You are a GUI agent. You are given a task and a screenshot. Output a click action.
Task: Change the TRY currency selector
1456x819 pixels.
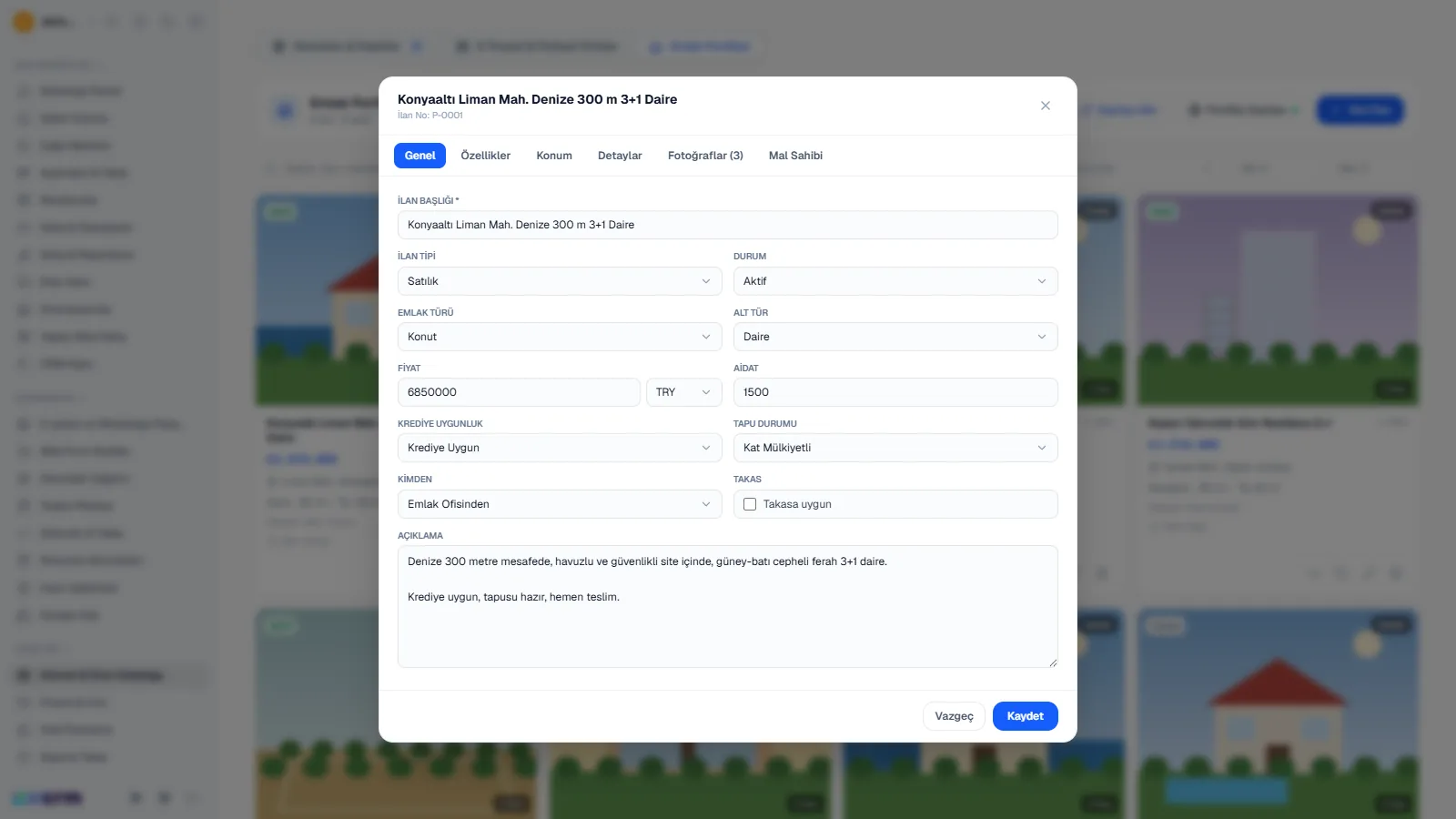click(x=683, y=392)
